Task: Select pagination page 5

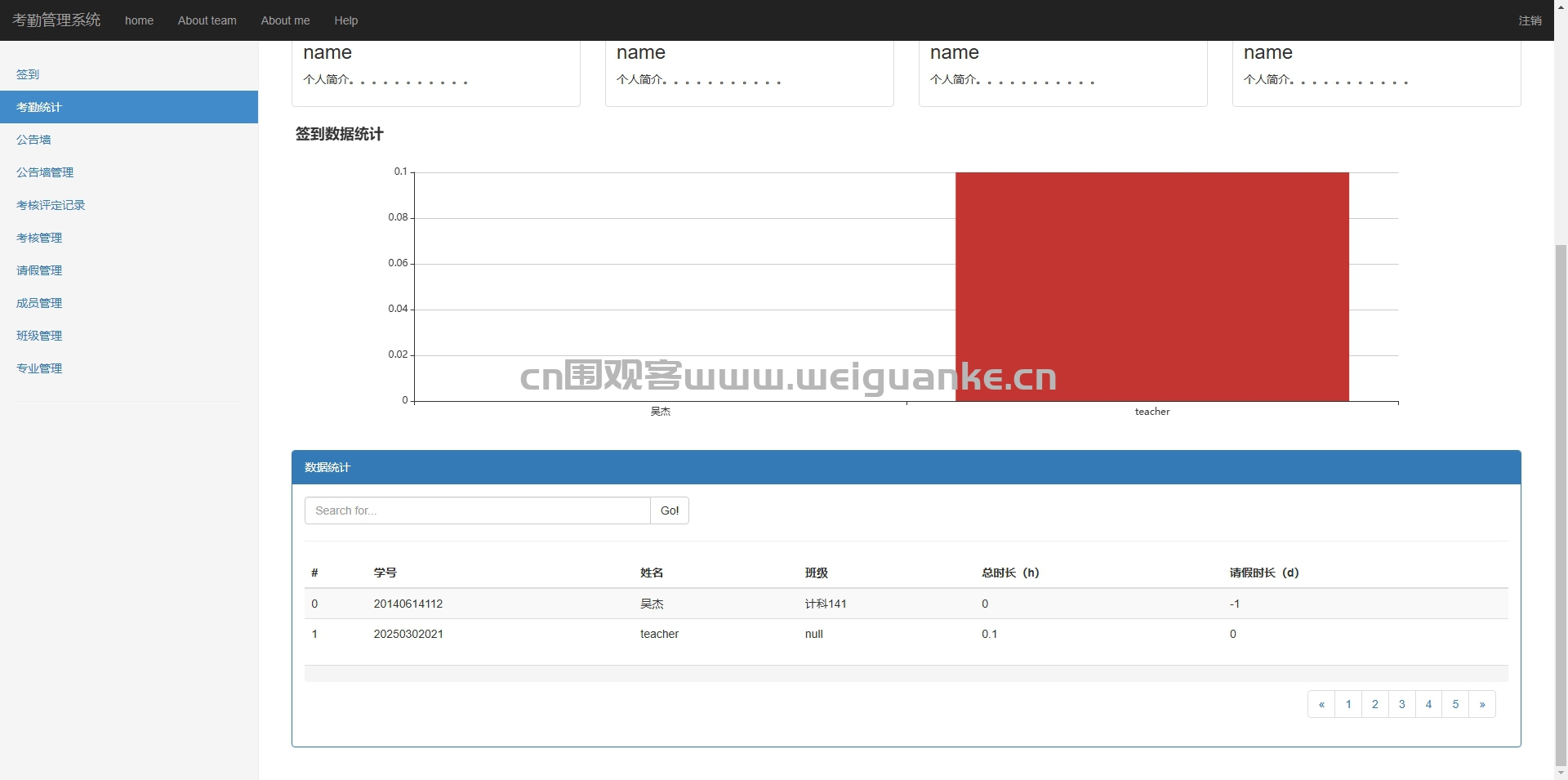Action: [1455, 704]
